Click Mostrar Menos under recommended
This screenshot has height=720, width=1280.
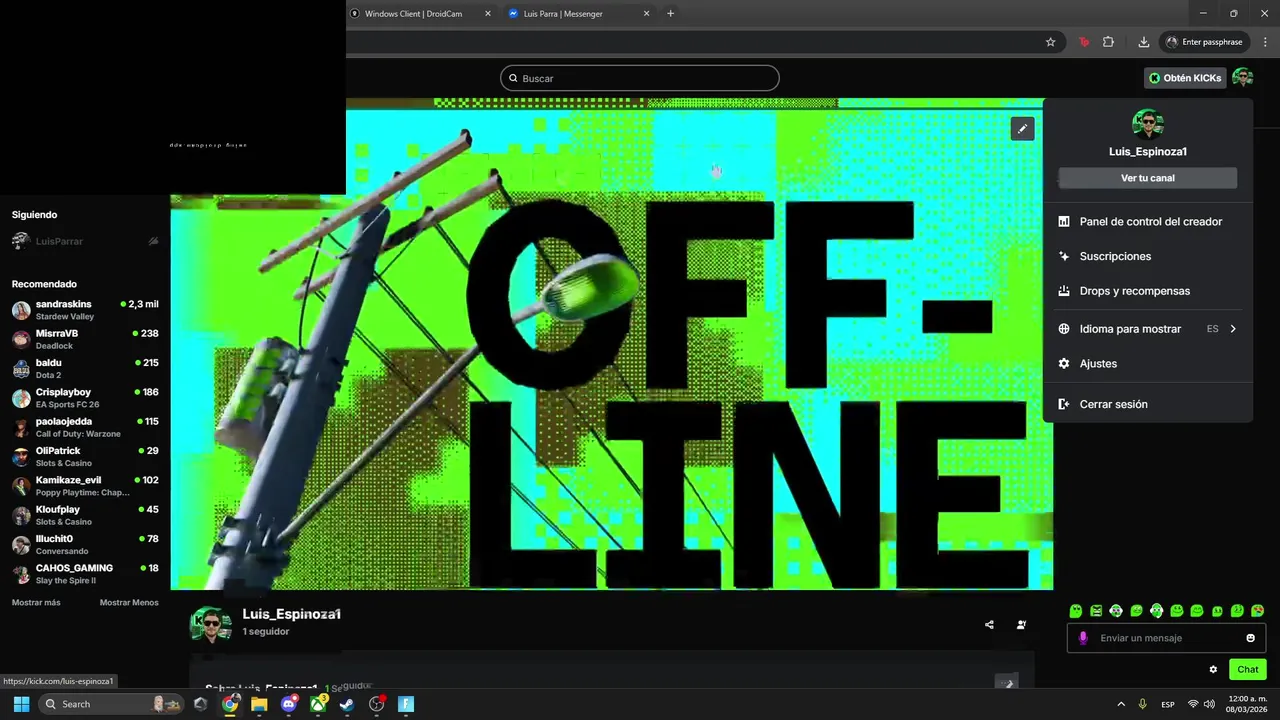[x=129, y=603]
